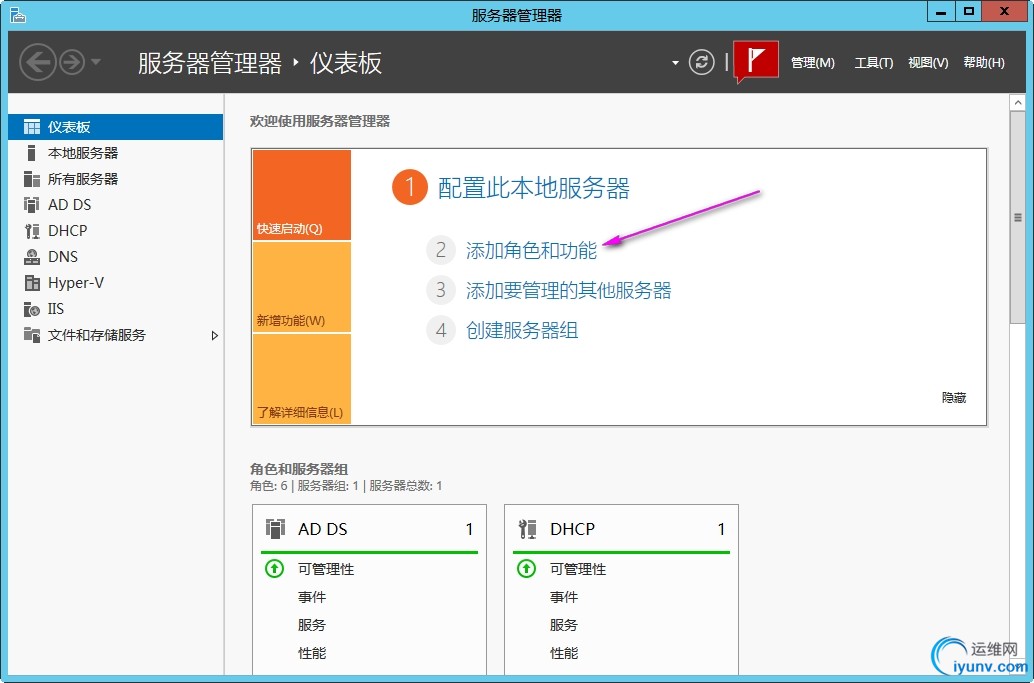Open 服务 in the DHCP tile
The height and width of the screenshot is (683, 1034).
[x=564, y=625]
